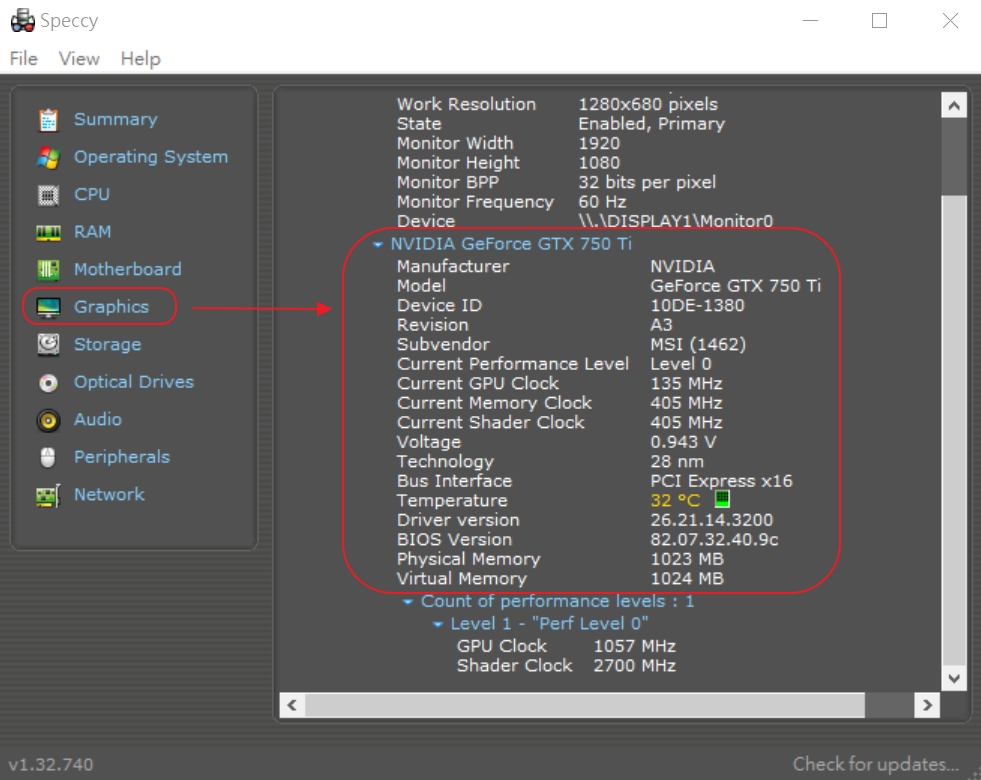Maximize the Speccy window

[x=879, y=21]
